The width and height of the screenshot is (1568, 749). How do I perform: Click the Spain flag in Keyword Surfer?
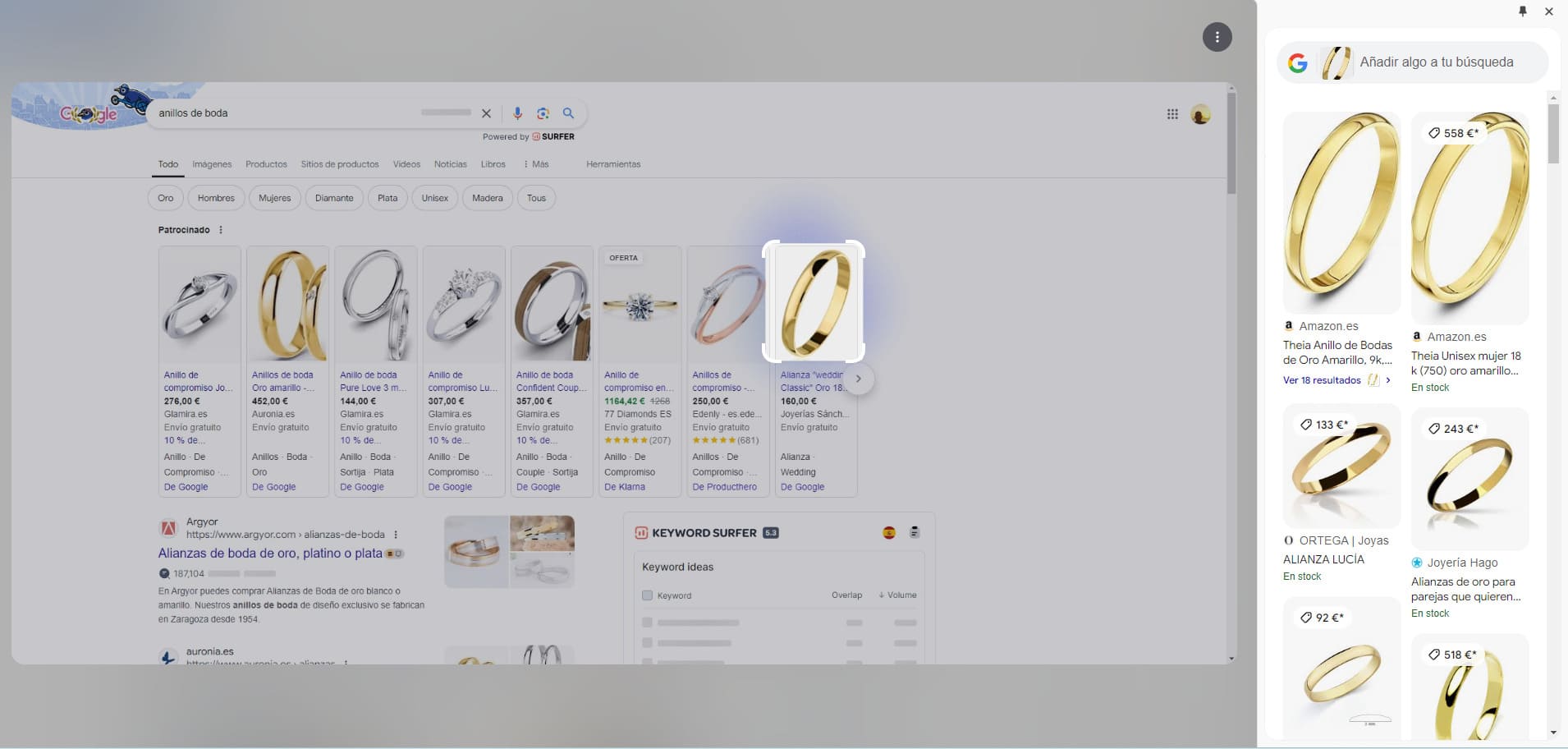tap(889, 533)
